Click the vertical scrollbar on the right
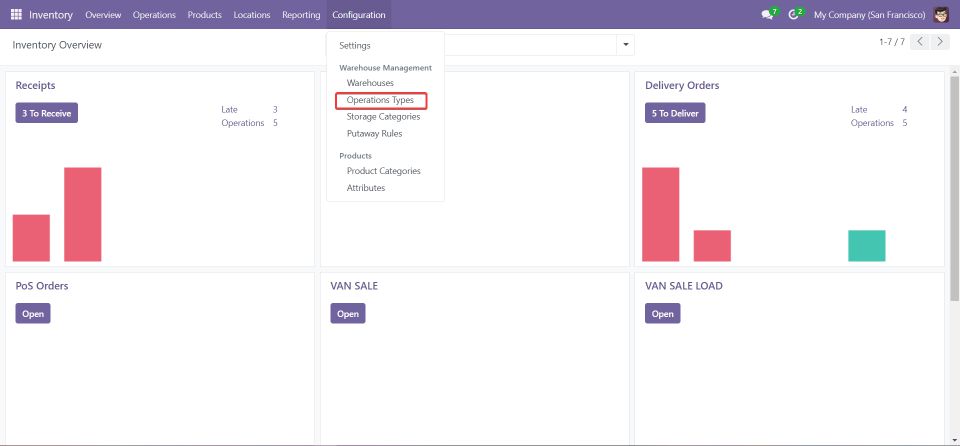Screen dimensions: 960x446 pos(953,200)
